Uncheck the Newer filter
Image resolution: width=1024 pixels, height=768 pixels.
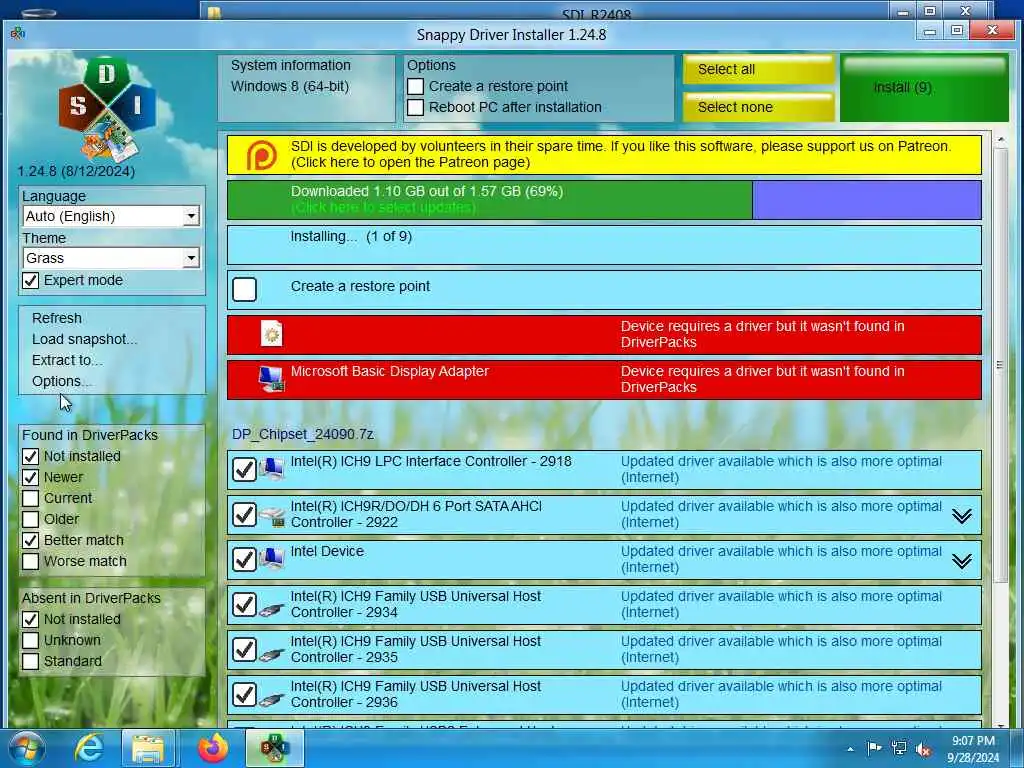click(x=31, y=477)
